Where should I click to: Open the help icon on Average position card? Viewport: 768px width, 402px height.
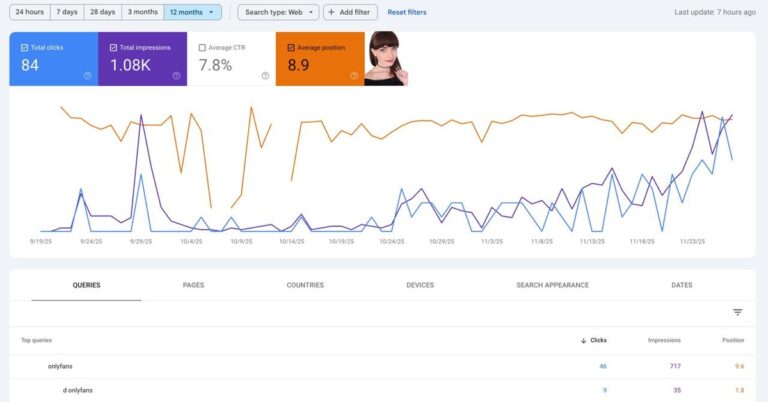(354, 76)
